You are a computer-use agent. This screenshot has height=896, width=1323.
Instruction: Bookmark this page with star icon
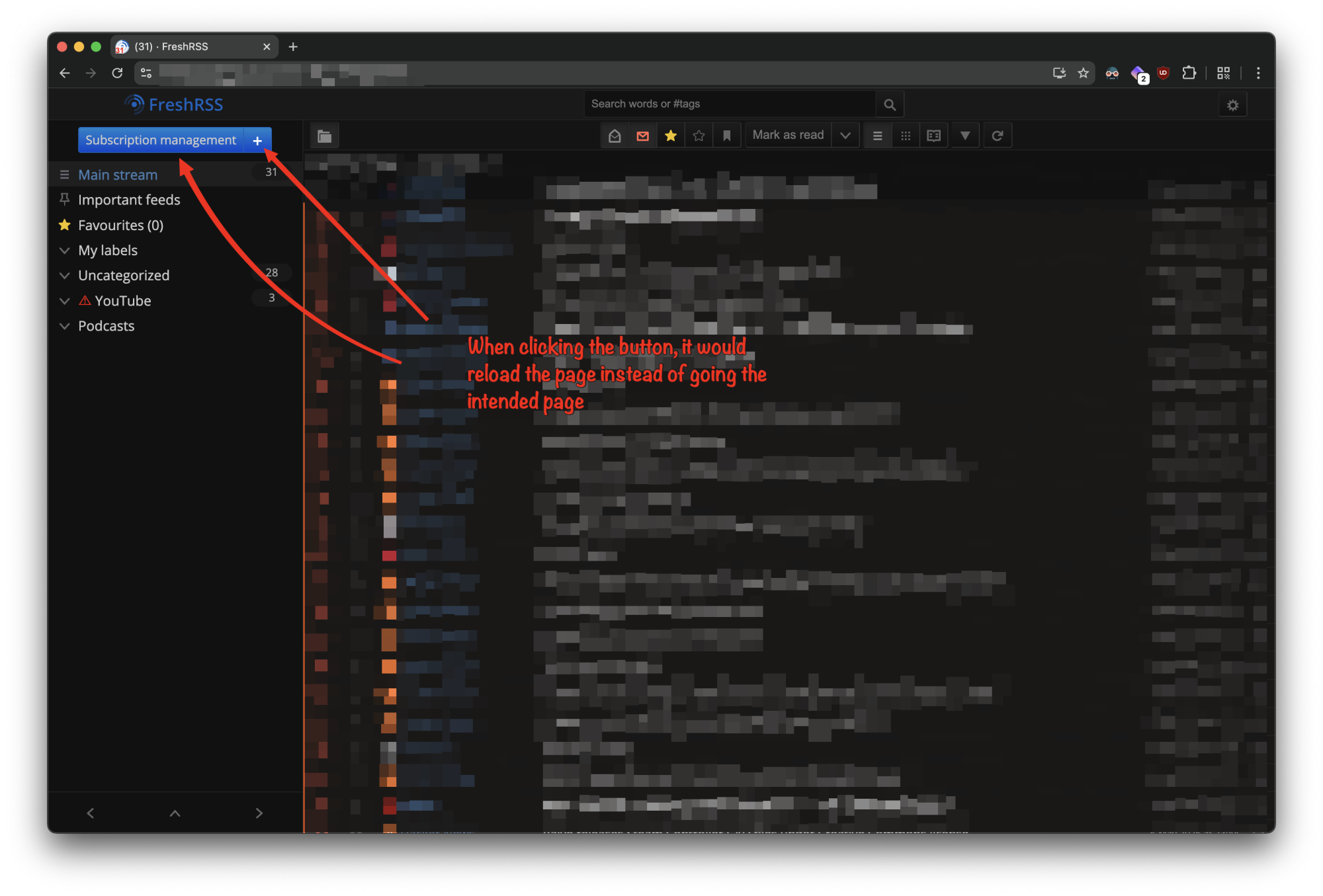click(x=1083, y=73)
